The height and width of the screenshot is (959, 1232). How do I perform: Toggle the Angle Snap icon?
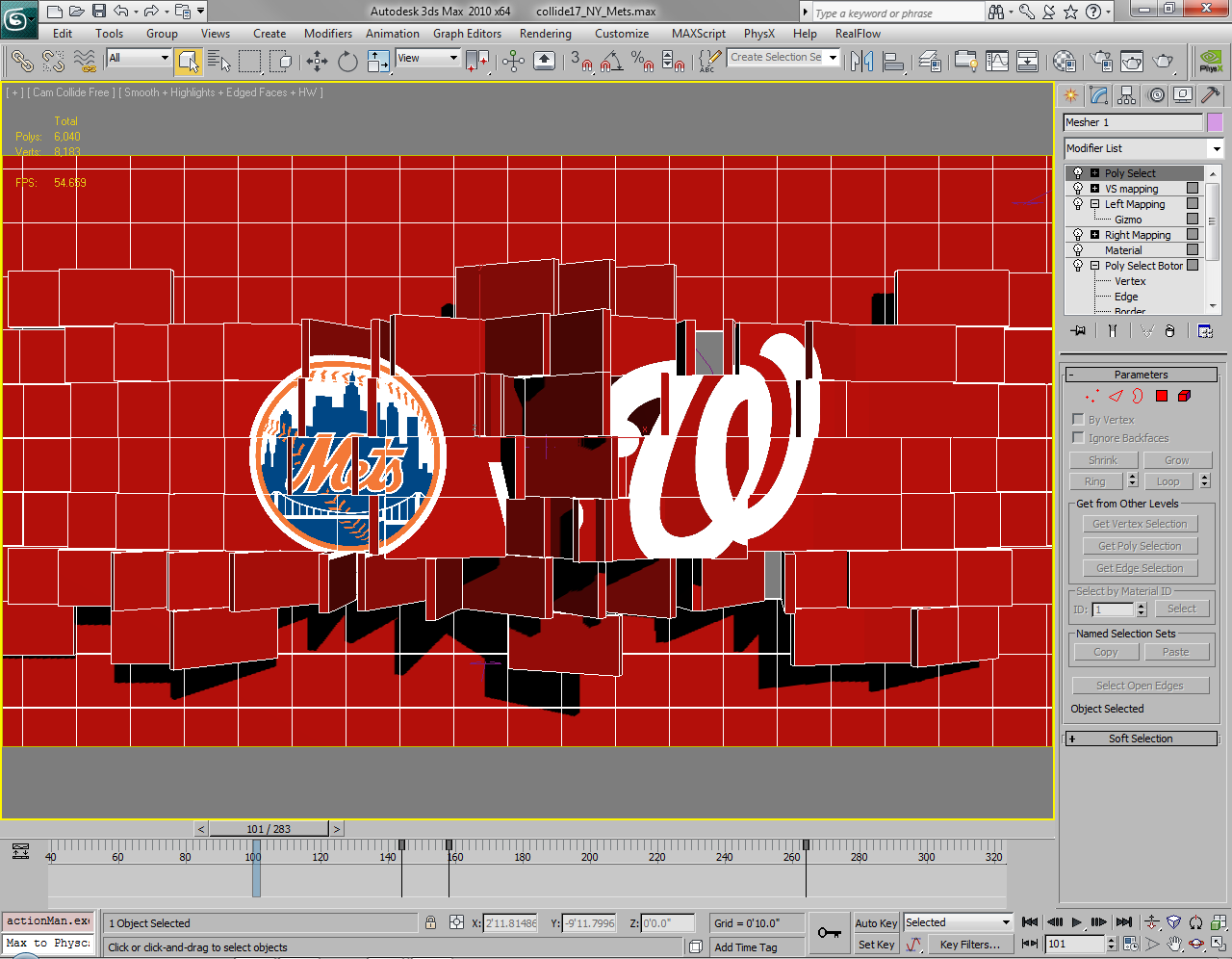[611, 61]
